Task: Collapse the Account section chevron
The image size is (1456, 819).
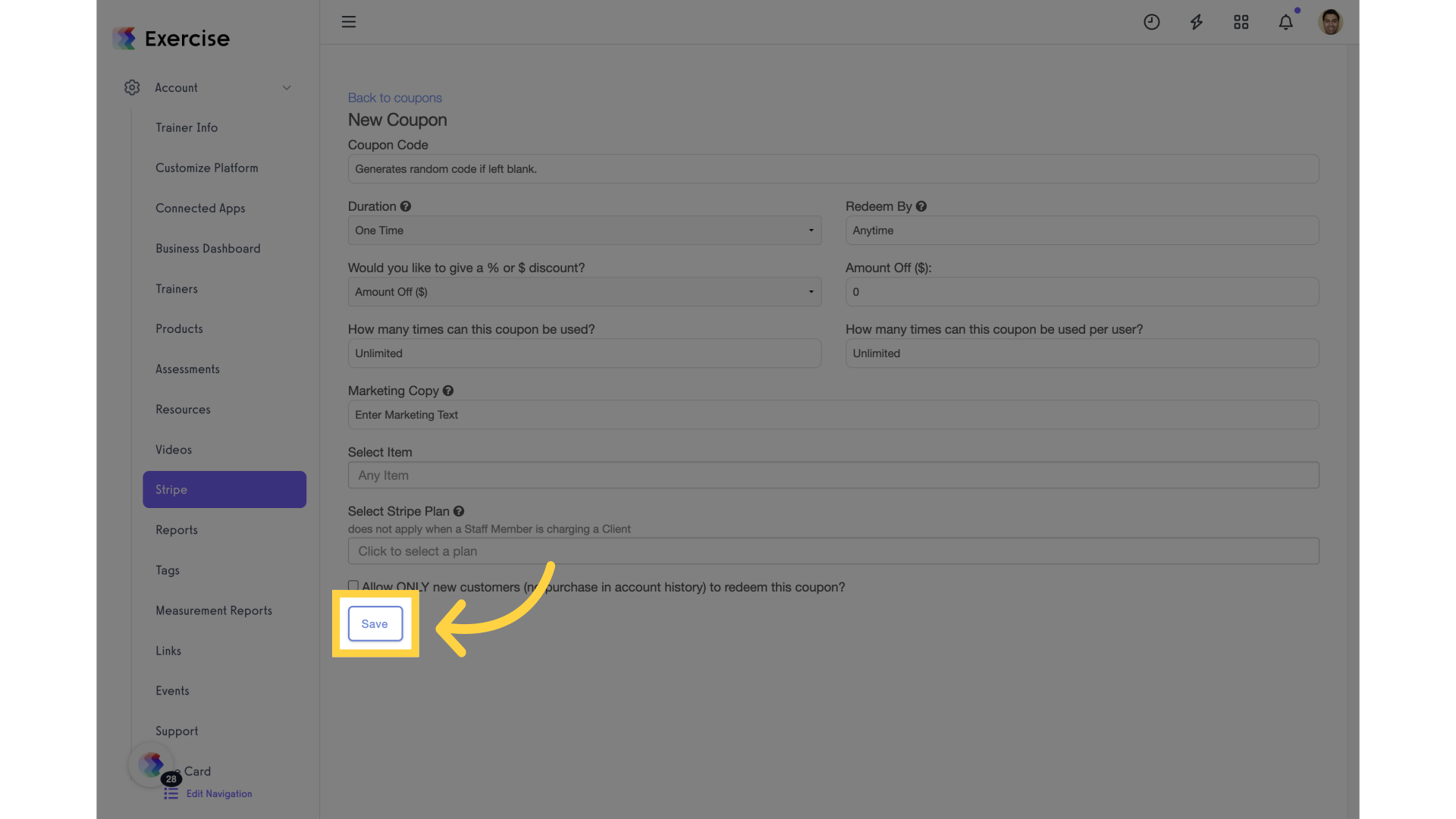Action: (287, 88)
